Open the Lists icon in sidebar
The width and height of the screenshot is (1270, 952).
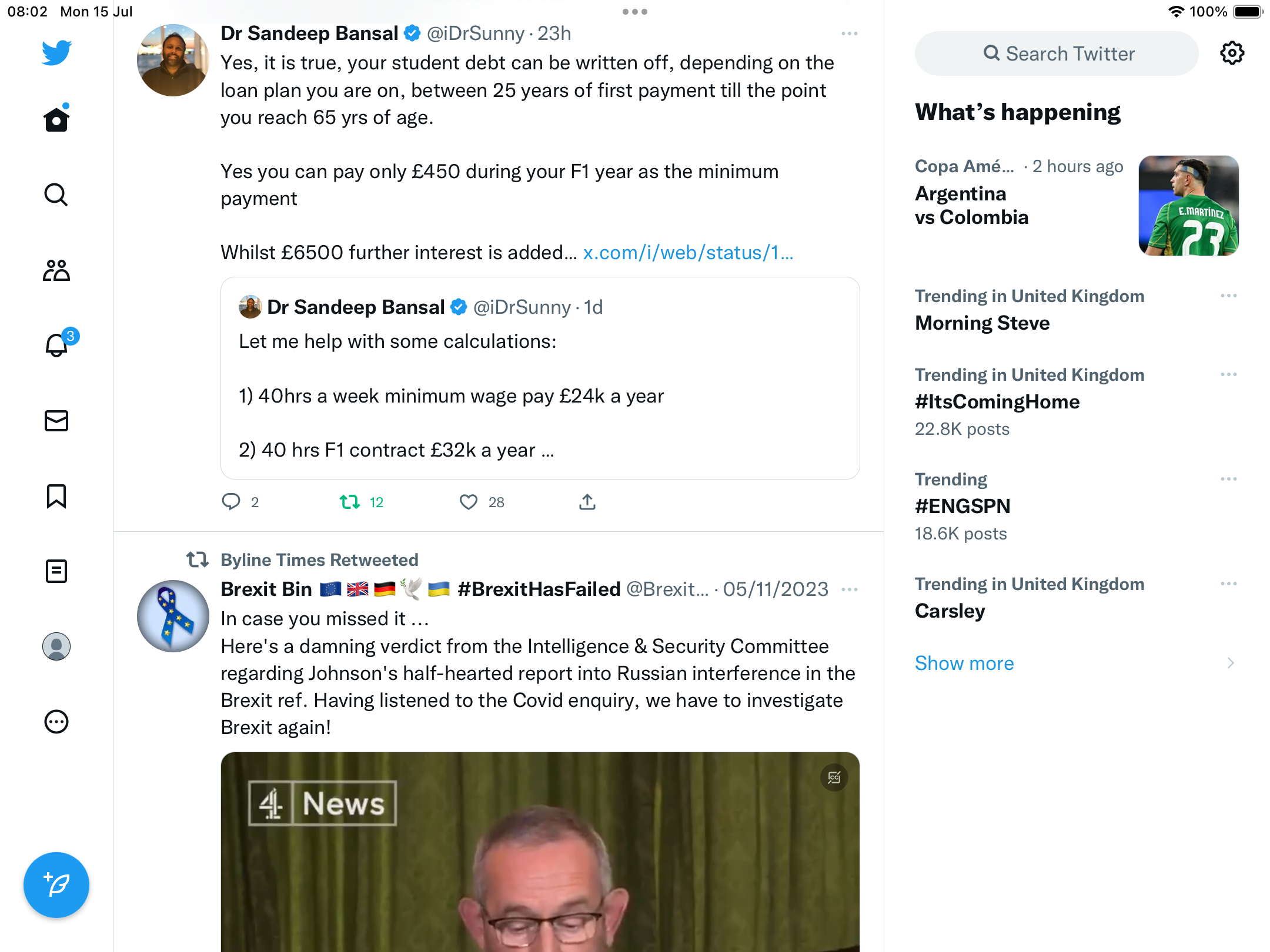(x=56, y=571)
